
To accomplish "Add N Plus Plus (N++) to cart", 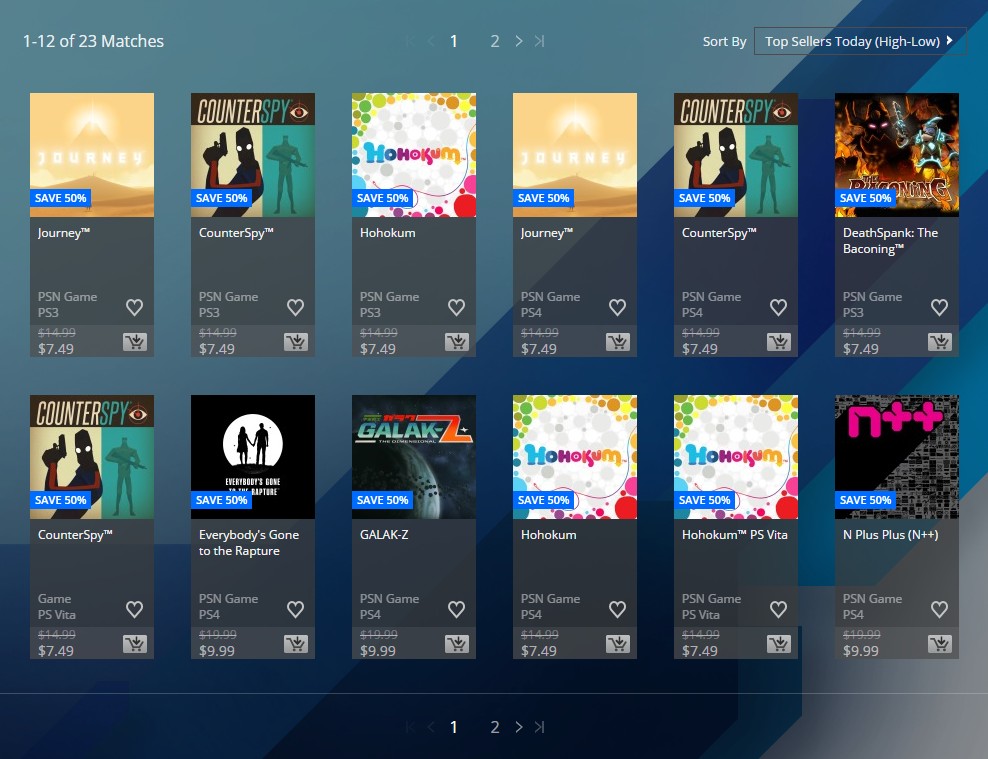I will click(940, 644).
